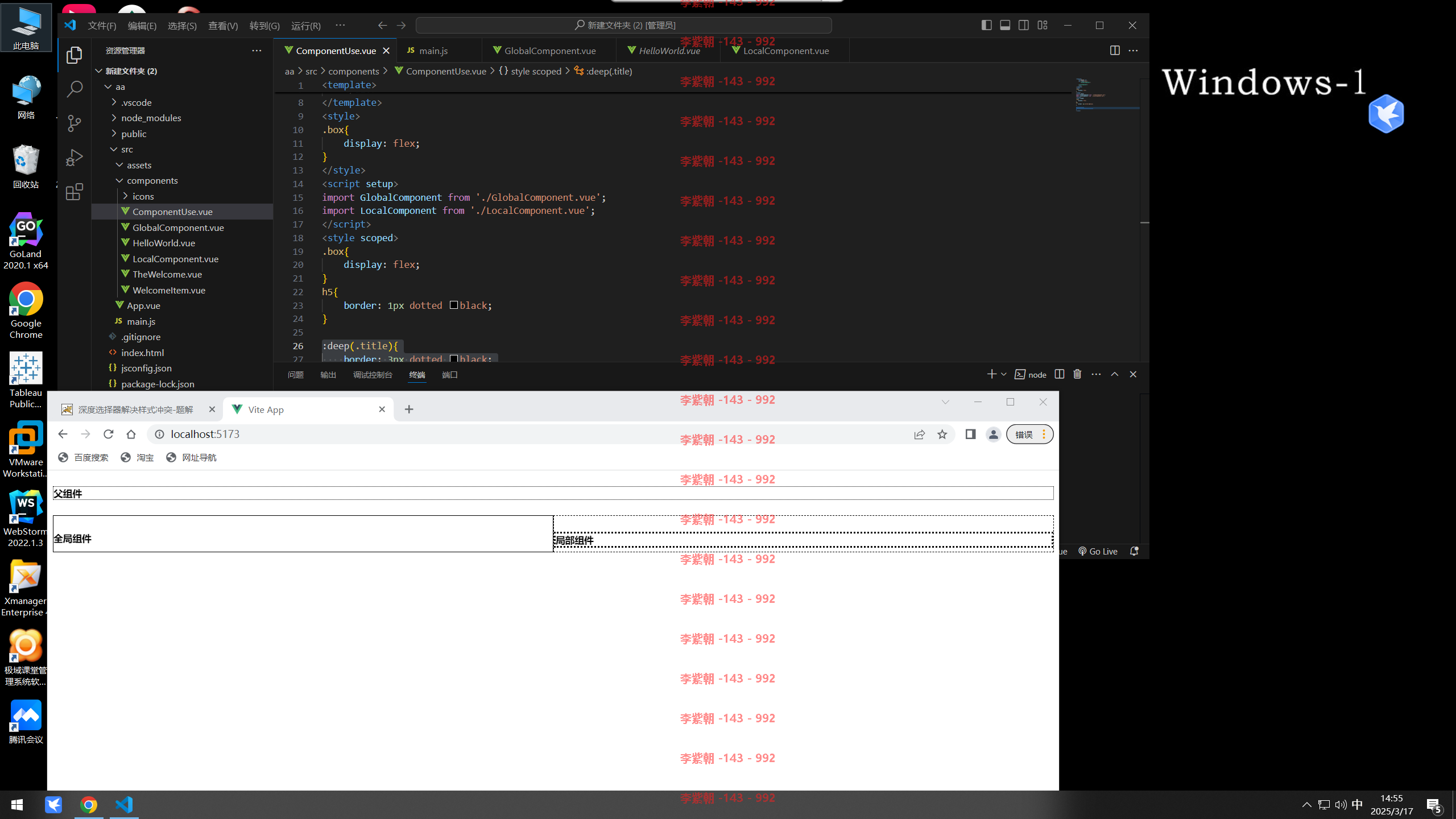Switch to the main.js editor tab
Viewport: 1456px width, 819px height.
(x=439, y=51)
